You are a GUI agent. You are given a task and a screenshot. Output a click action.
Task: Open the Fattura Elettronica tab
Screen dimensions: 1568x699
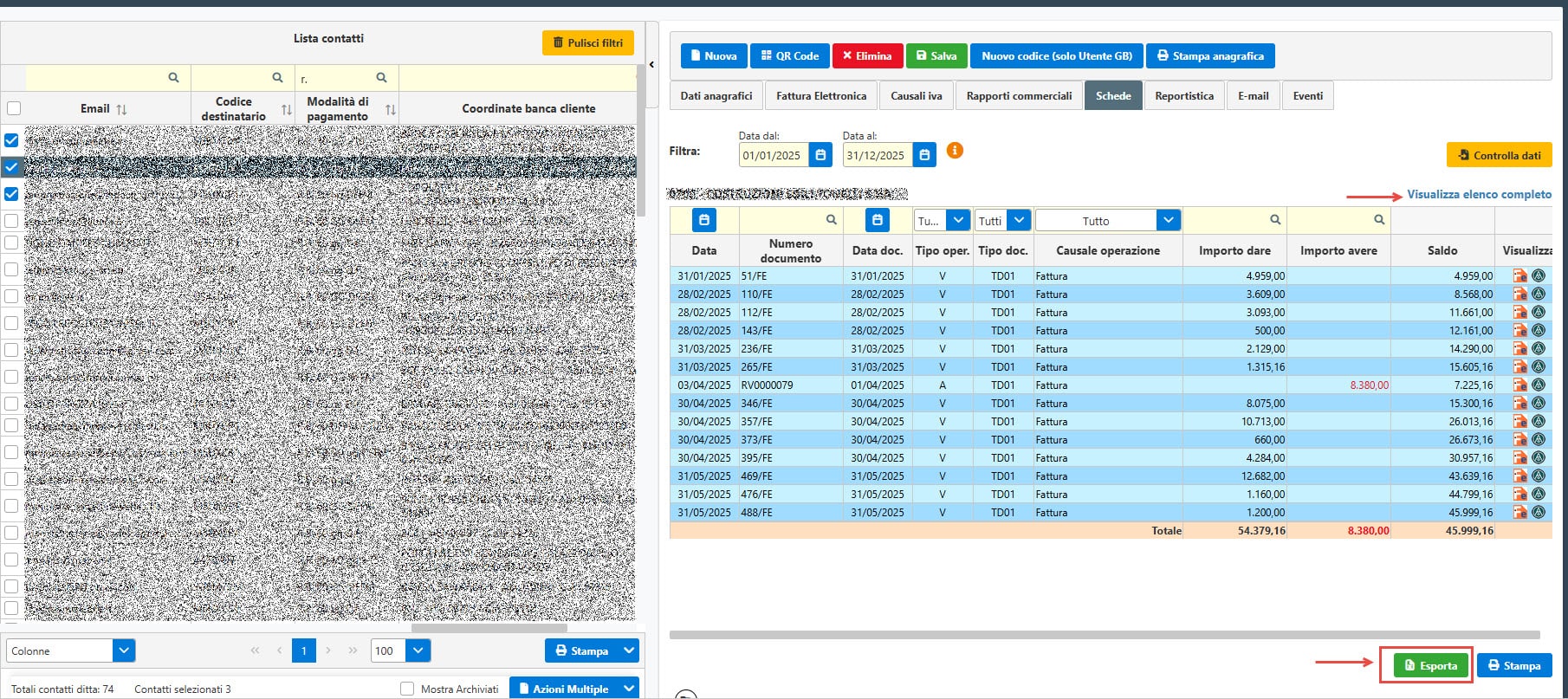click(820, 95)
